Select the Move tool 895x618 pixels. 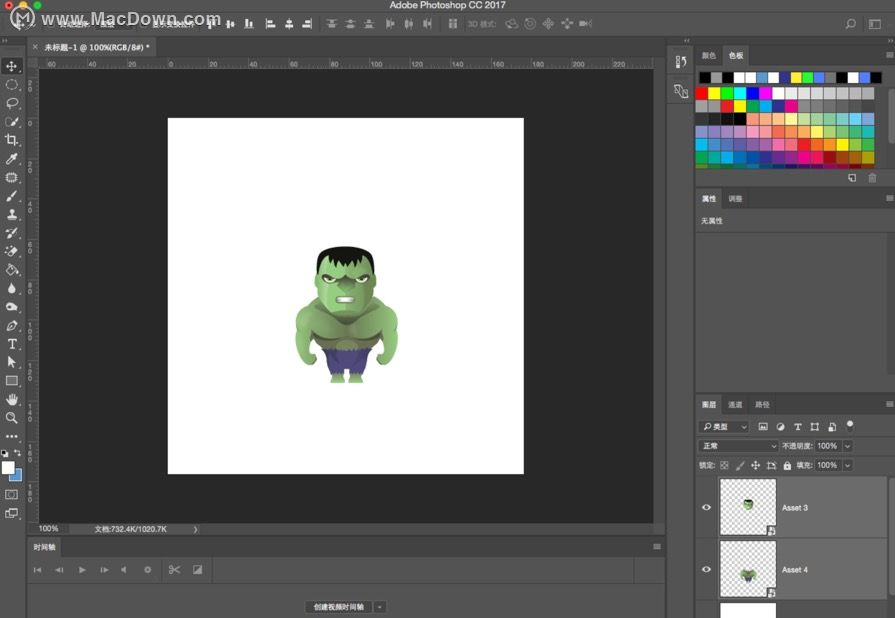tap(11, 66)
